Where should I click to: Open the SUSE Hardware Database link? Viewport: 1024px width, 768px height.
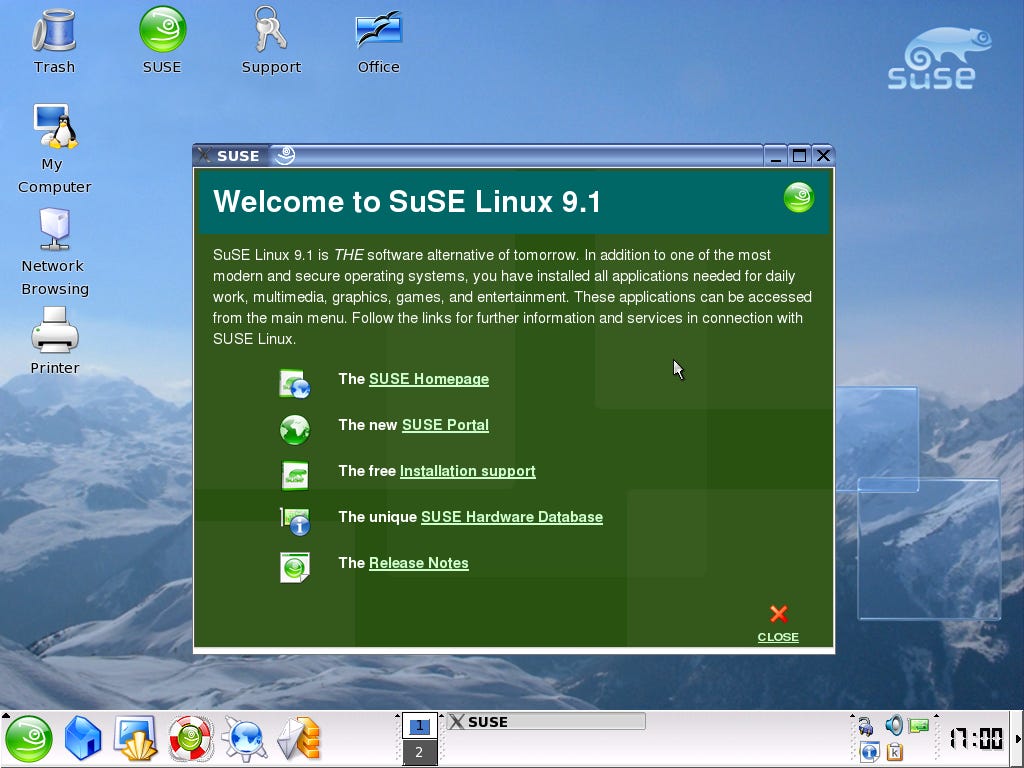pyautogui.click(x=512, y=517)
